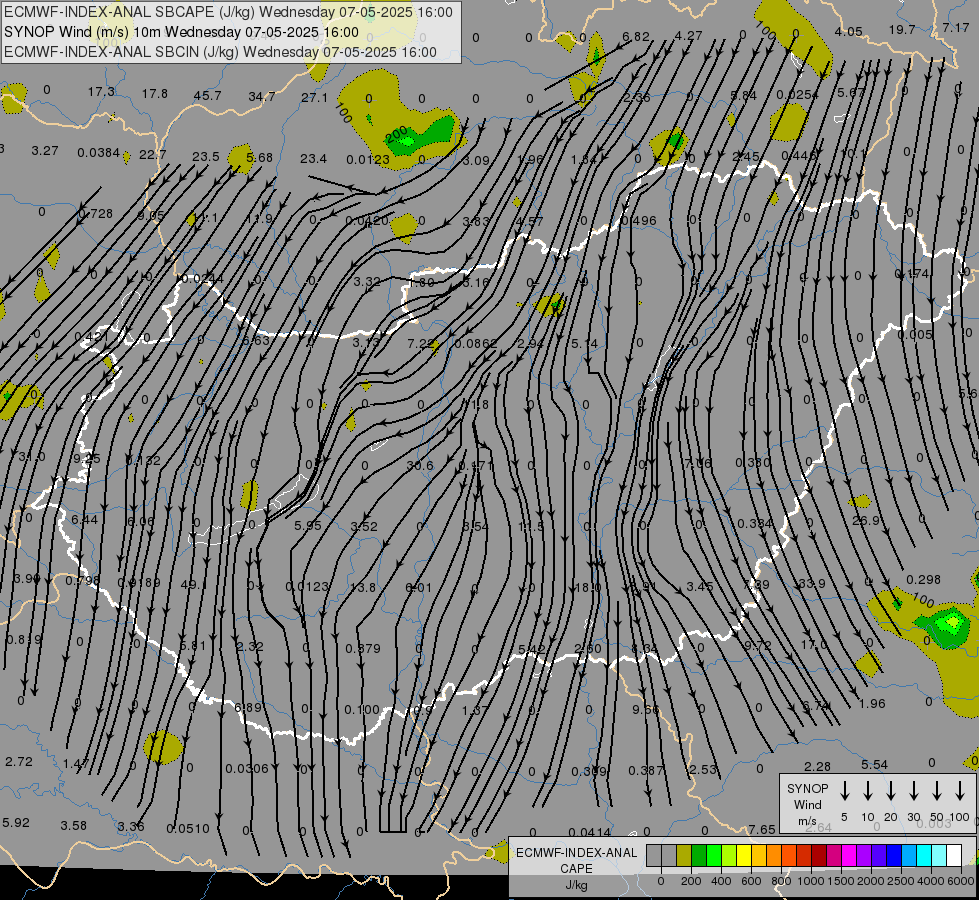Click the 1000 tick label on the CAPE scale
The image size is (979, 900).
811,881
